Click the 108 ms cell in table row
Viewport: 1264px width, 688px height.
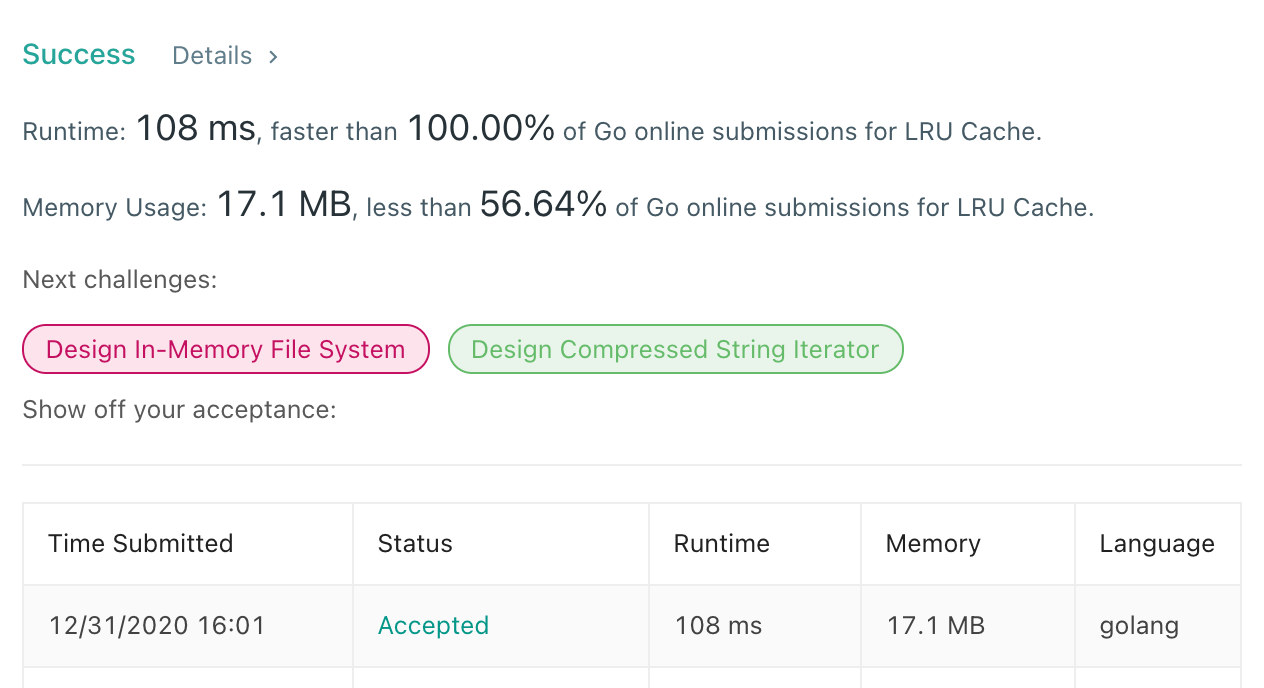718,626
